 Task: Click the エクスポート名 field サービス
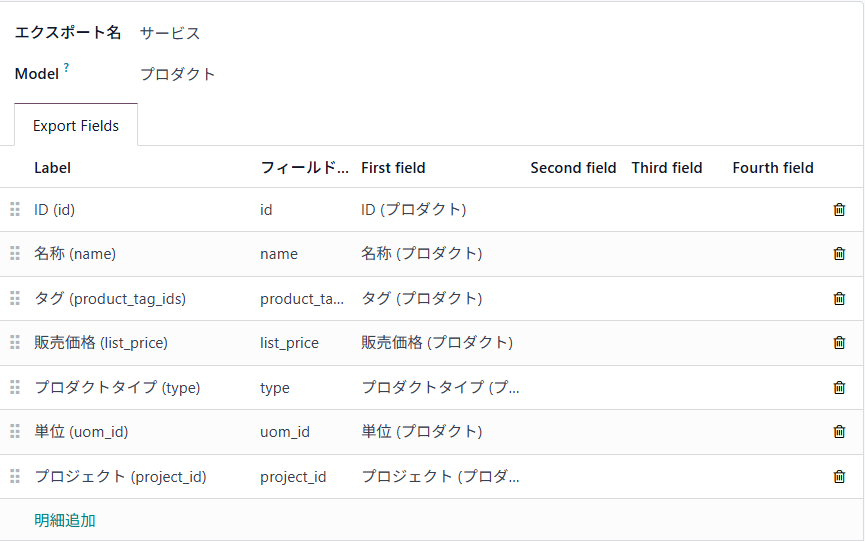(170, 33)
